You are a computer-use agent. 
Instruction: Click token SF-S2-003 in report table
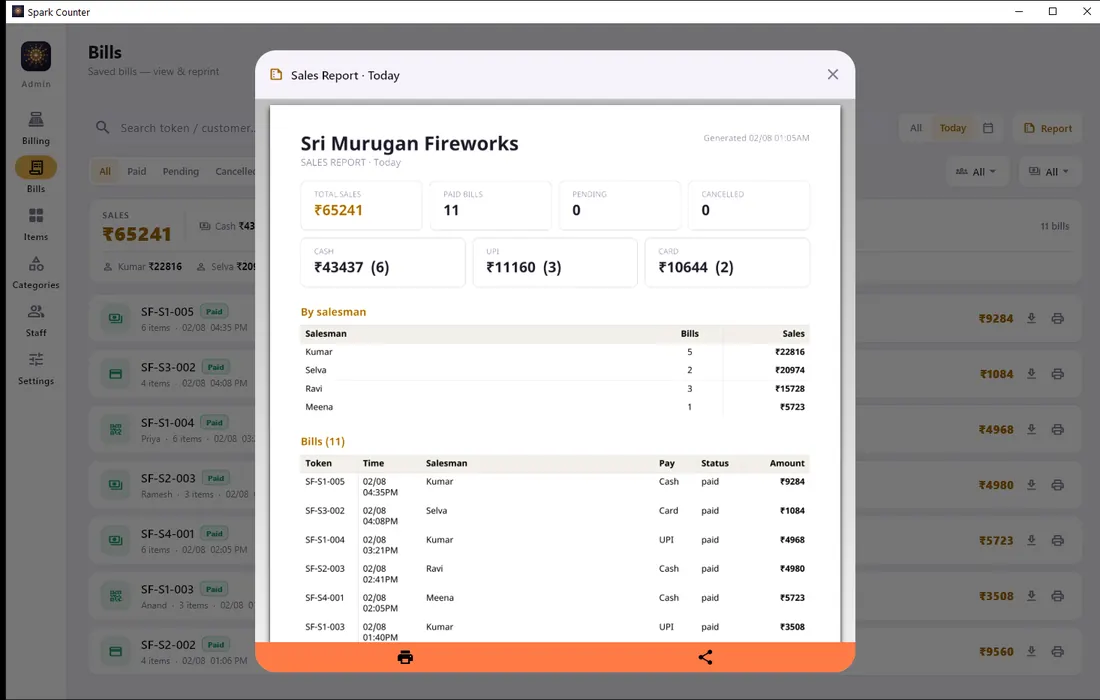tap(325, 569)
